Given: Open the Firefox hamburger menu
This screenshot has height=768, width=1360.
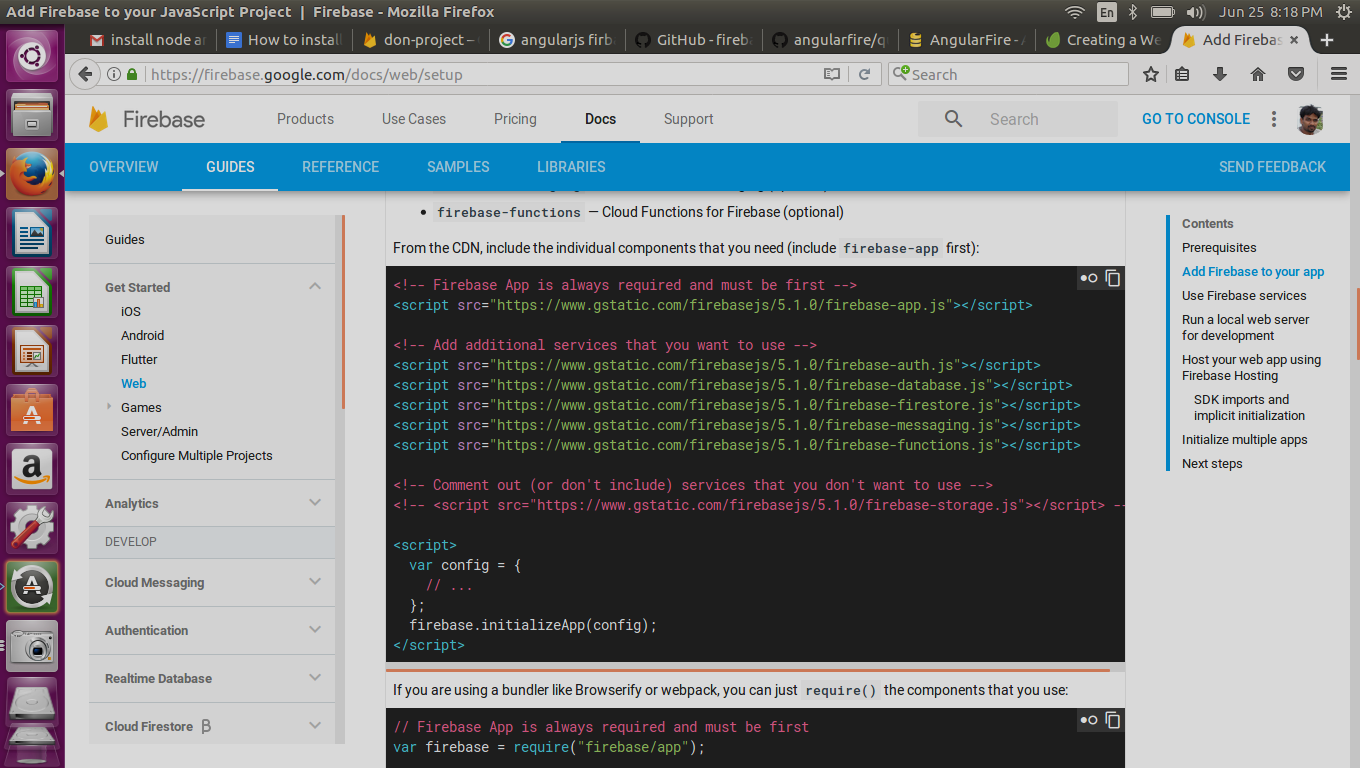Looking at the screenshot, I should coord(1339,74).
